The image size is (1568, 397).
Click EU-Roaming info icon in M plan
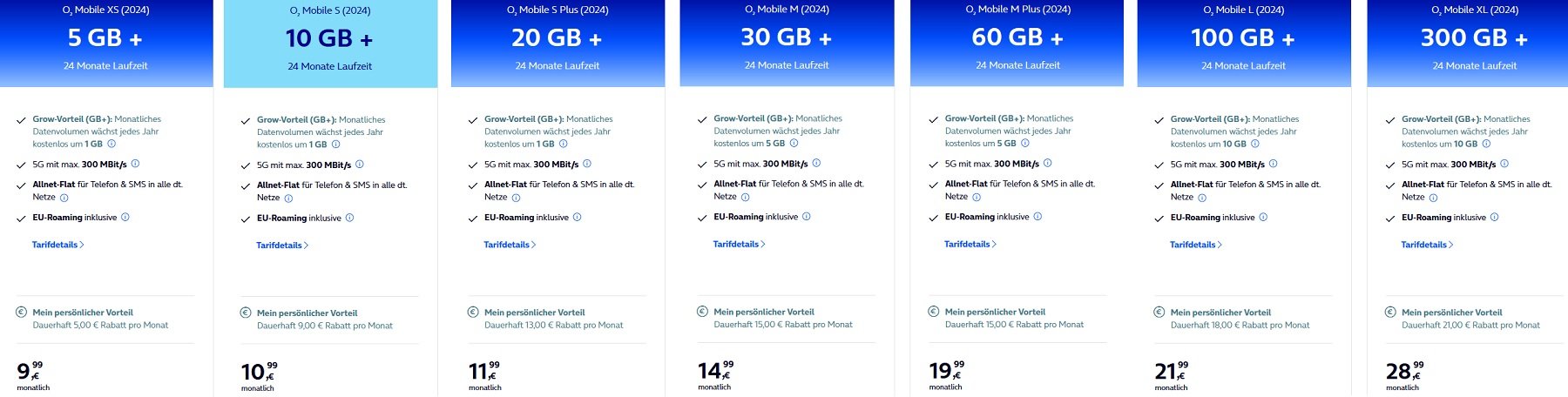(806, 217)
